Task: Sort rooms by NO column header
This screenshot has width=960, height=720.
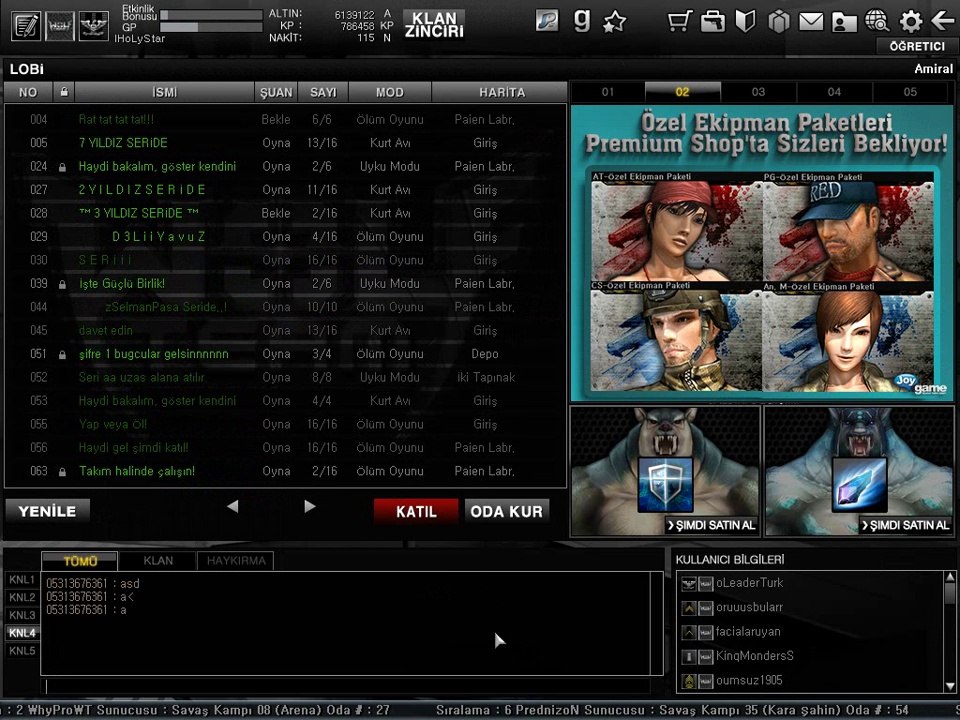Action: tap(28, 92)
